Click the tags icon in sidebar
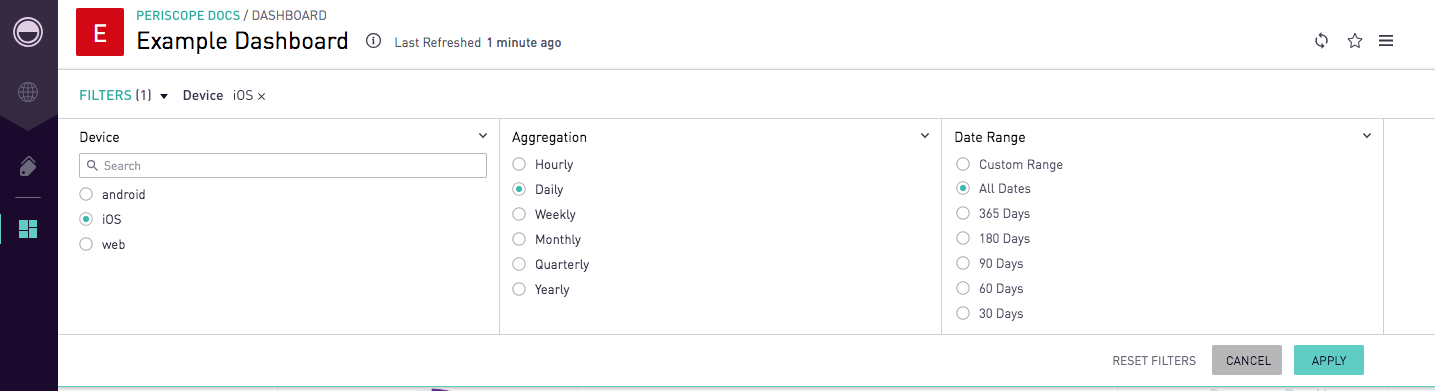Screen dimensions: 1435x391 tap(28, 167)
